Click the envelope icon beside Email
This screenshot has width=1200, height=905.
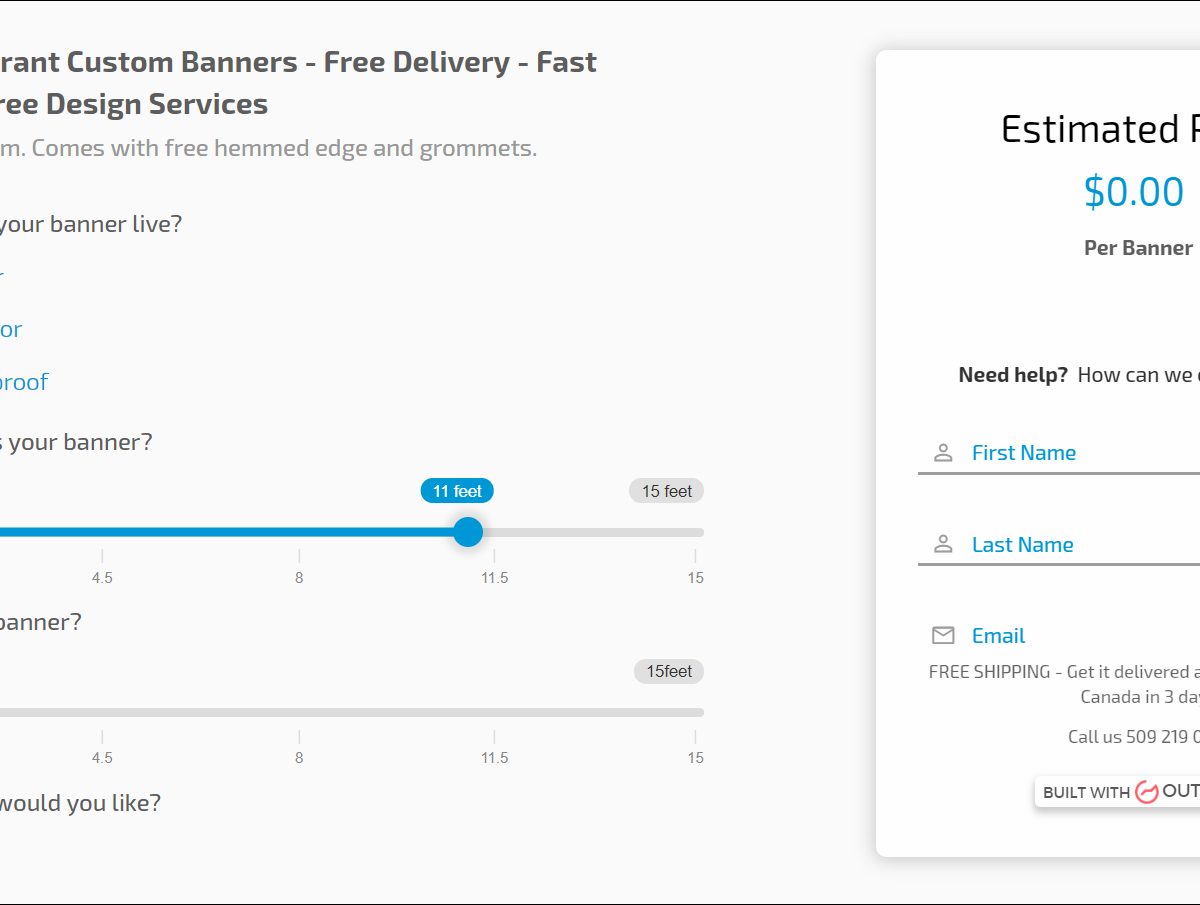[943, 636]
